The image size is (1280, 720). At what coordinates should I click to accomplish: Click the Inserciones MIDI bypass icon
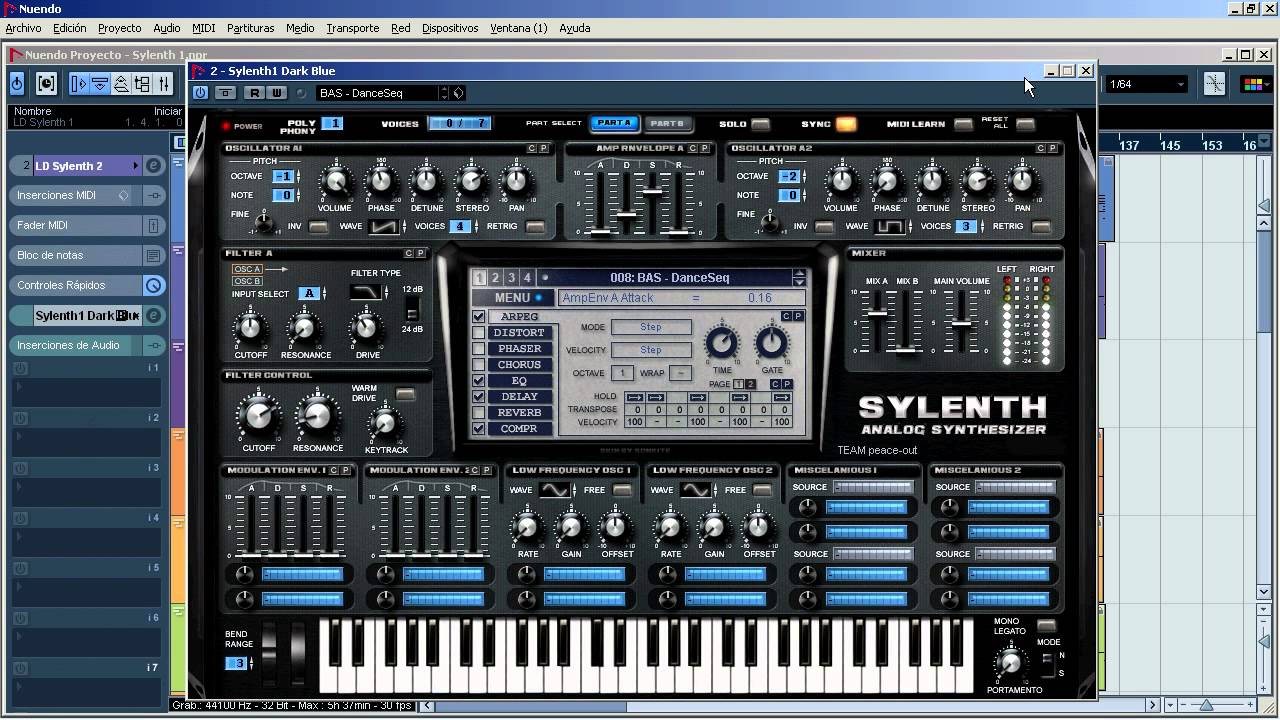[x=153, y=195]
